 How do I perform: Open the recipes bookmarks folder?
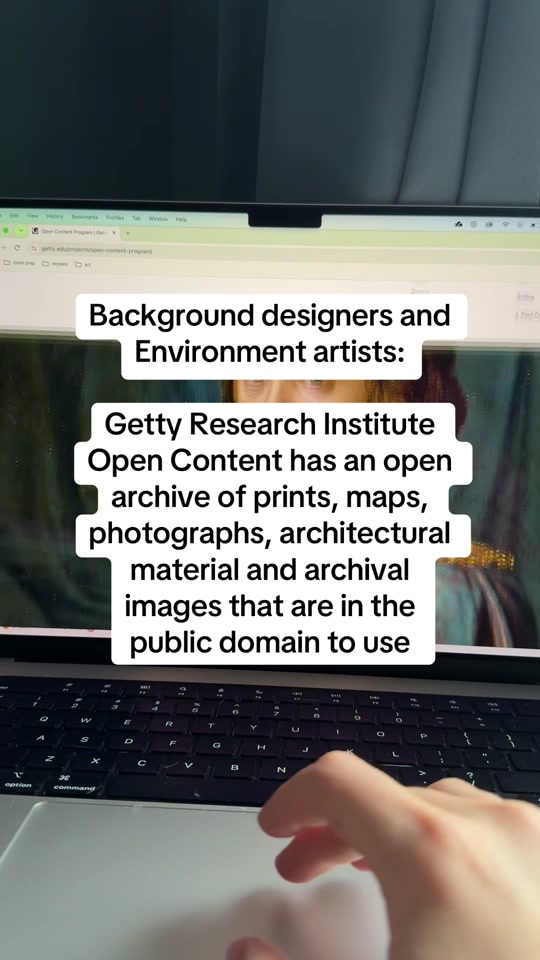[x=54, y=264]
